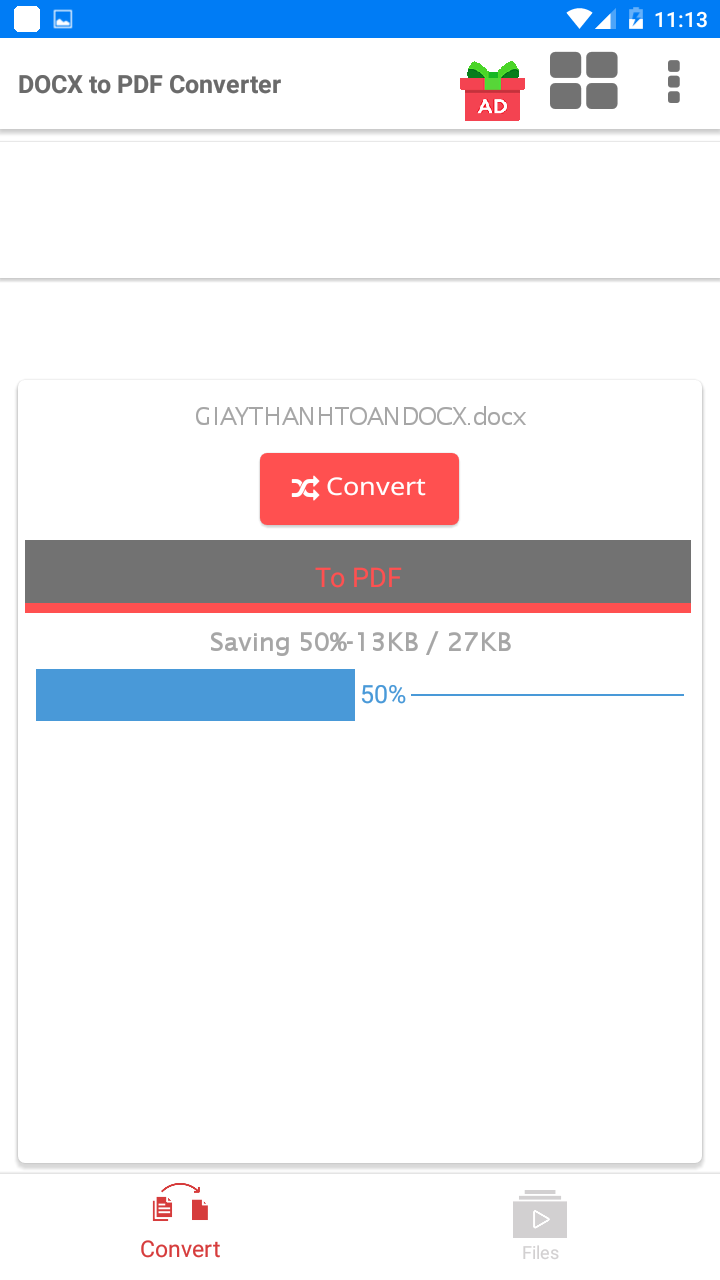Click the thin unfilled progress line

(547, 695)
